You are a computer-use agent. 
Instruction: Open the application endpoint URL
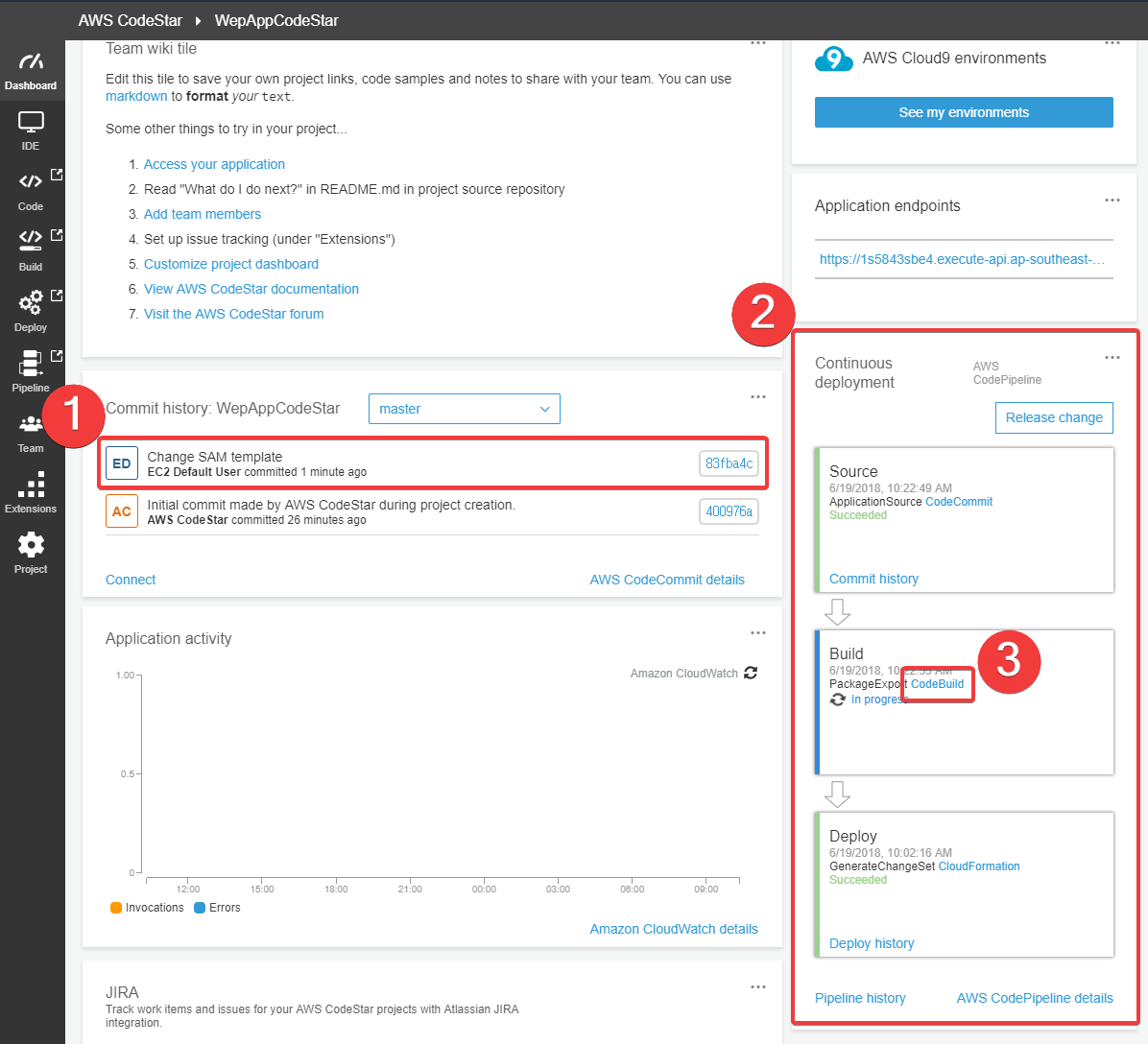pos(962,259)
